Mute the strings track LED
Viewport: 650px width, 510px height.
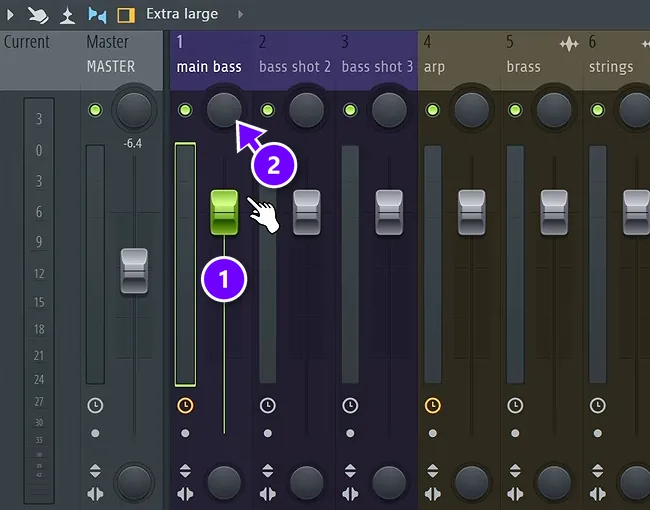click(x=597, y=110)
